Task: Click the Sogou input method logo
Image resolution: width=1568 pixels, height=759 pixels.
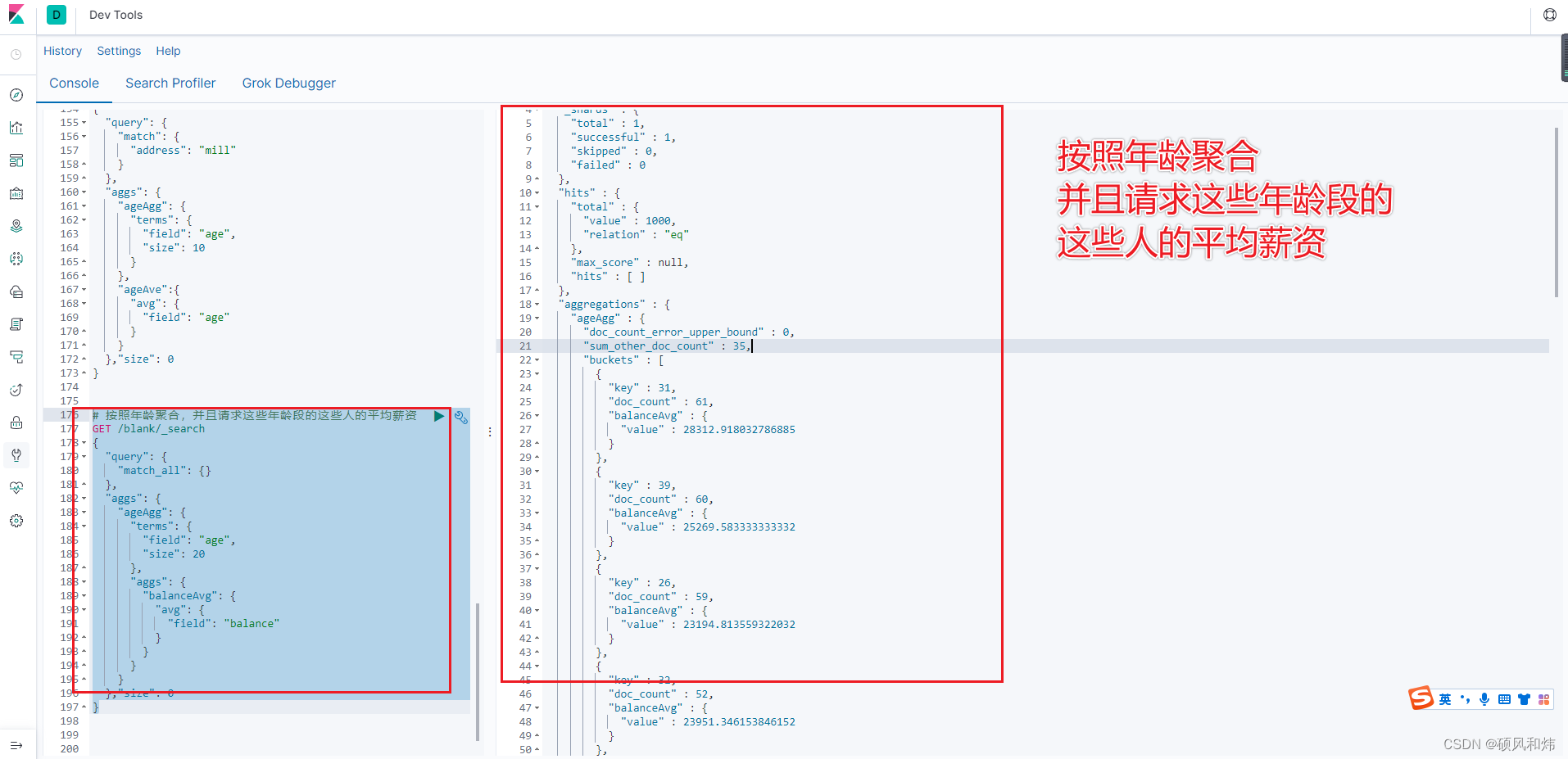Action: click(1421, 698)
